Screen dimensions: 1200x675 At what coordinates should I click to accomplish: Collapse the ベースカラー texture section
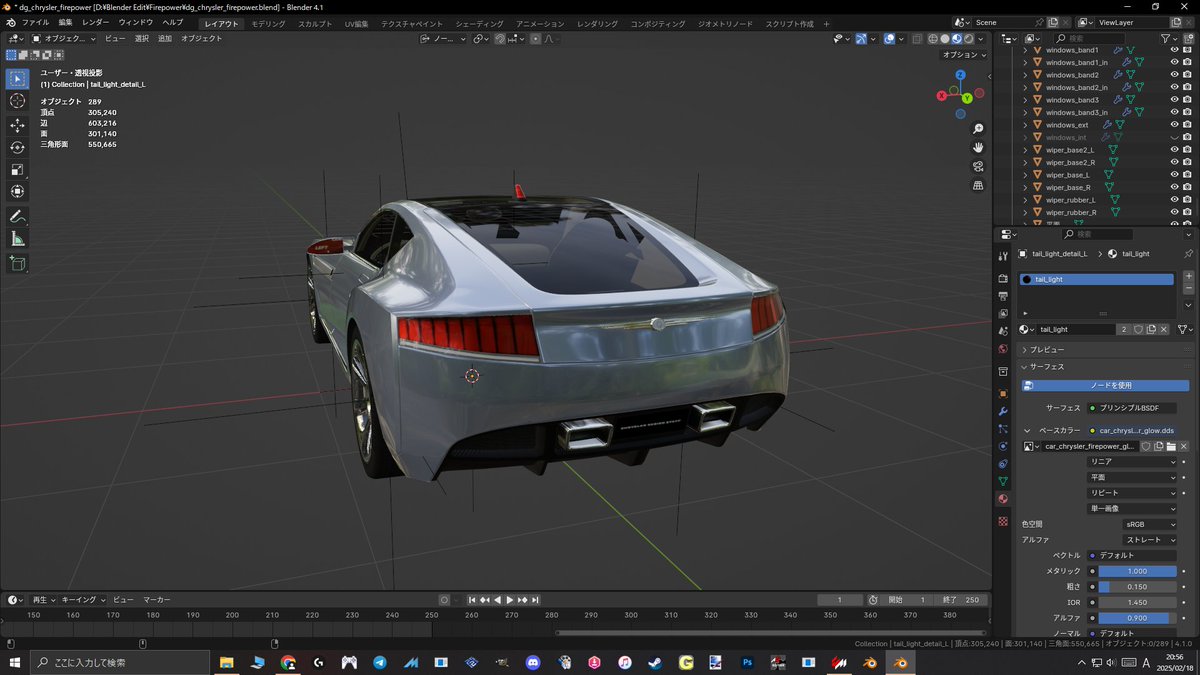(1027, 431)
